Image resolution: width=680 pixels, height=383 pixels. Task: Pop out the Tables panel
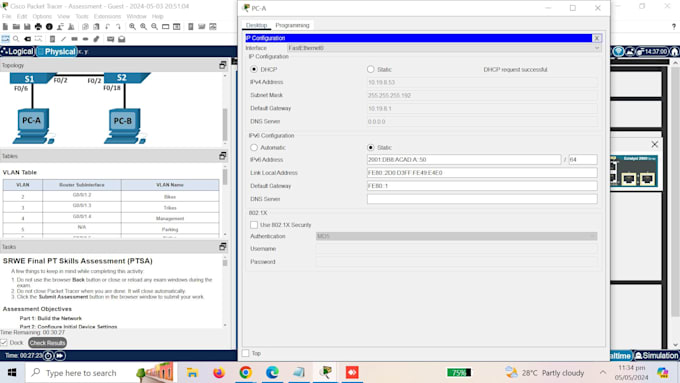pyautogui.click(x=222, y=156)
